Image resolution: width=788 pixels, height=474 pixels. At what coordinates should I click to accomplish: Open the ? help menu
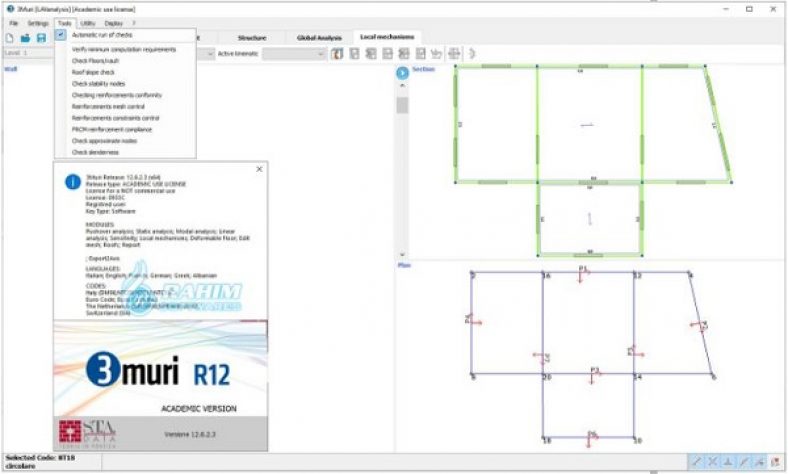[x=134, y=23]
